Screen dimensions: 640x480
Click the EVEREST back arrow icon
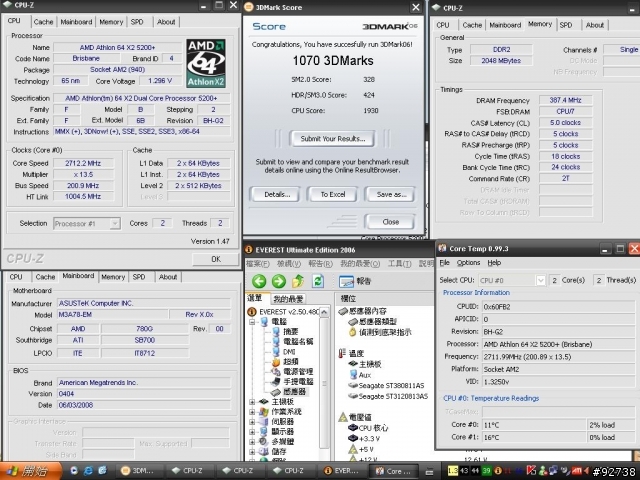259,281
